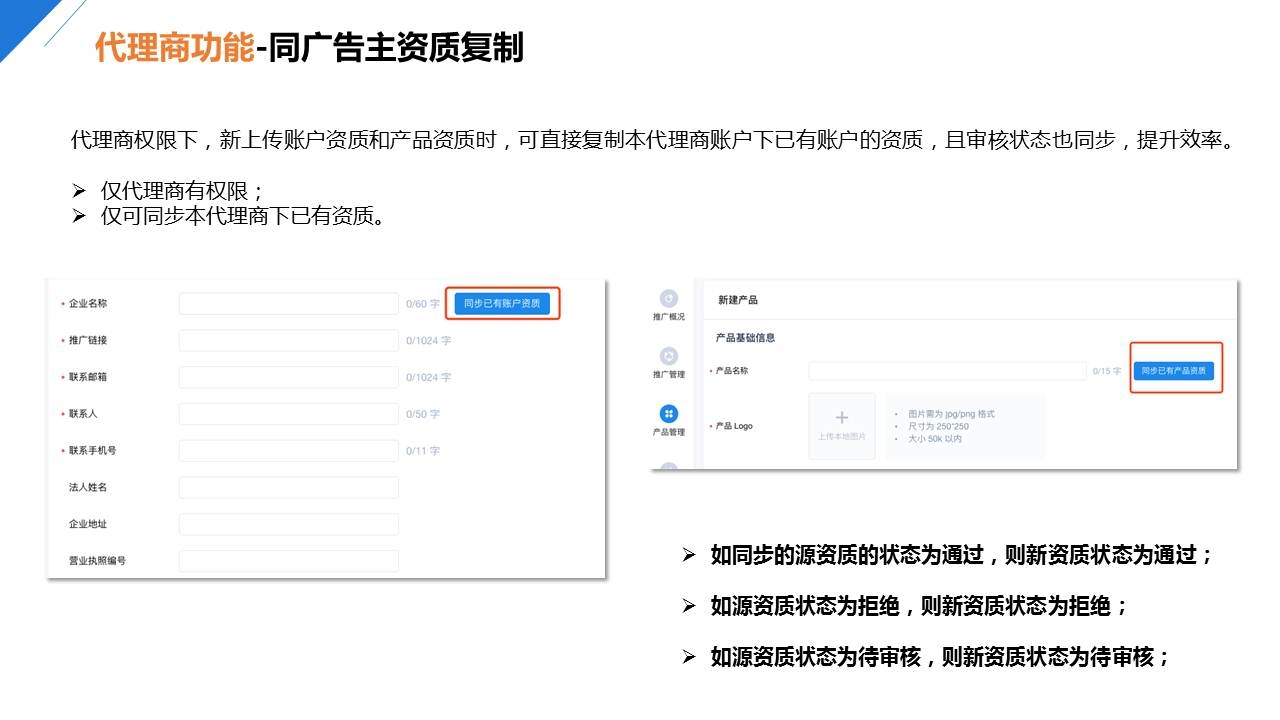Click the 同步已有账户资质 button
Screen dimensions: 1280x720
pyautogui.click(x=502, y=303)
